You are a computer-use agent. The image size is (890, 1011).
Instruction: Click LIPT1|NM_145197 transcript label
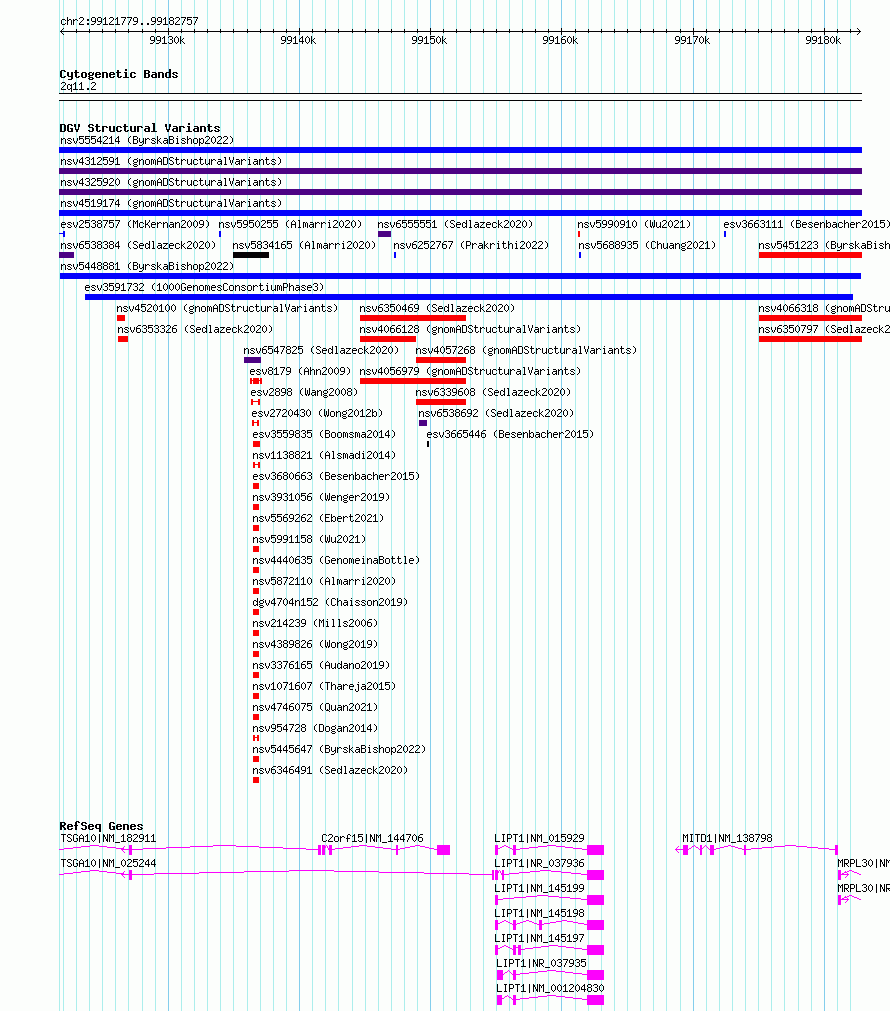point(539,938)
